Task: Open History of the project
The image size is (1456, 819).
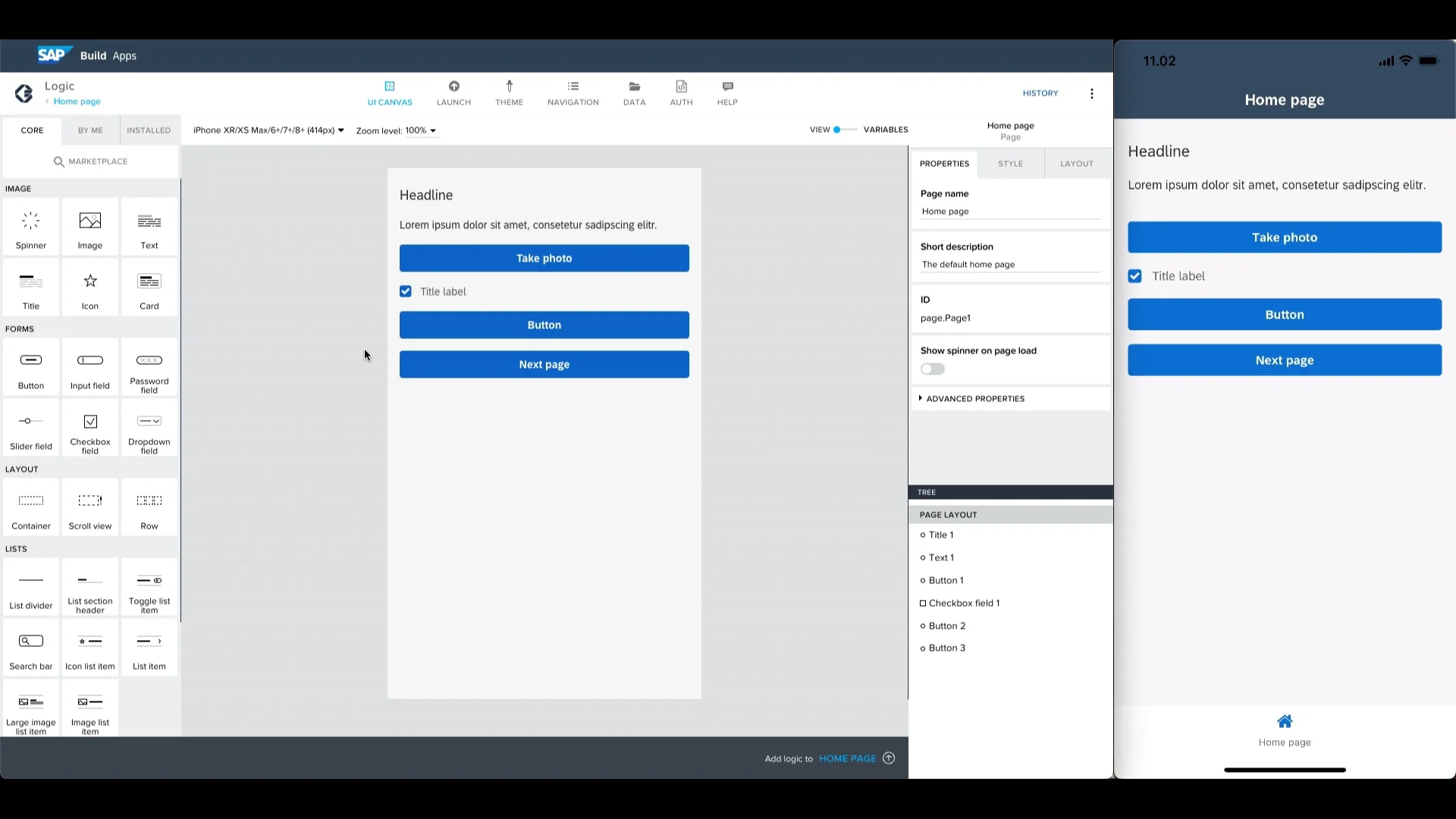Action: (1040, 93)
